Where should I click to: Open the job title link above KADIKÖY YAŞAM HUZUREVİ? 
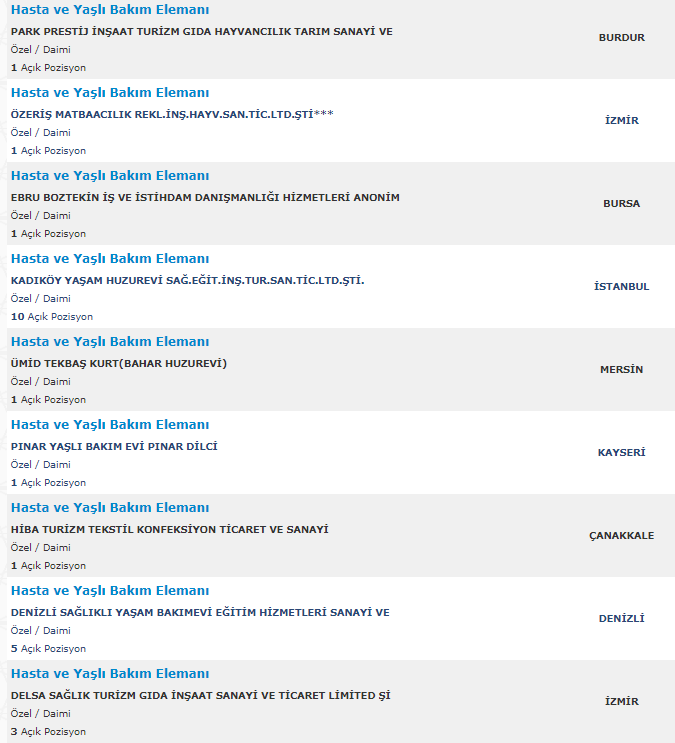pyautogui.click(x=110, y=259)
